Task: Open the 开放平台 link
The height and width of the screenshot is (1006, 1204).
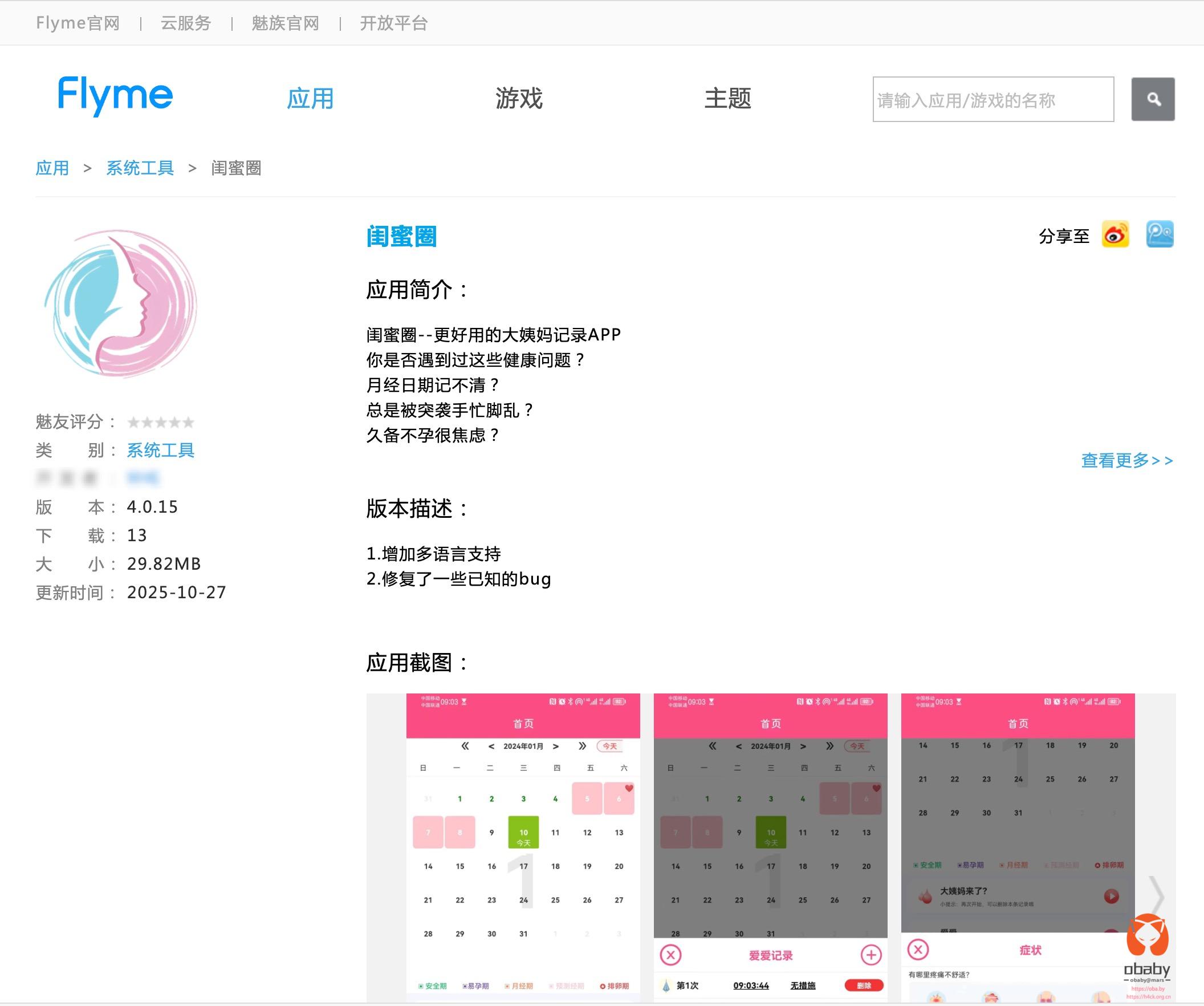Action: pyautogui.click(x=393, y=23)
